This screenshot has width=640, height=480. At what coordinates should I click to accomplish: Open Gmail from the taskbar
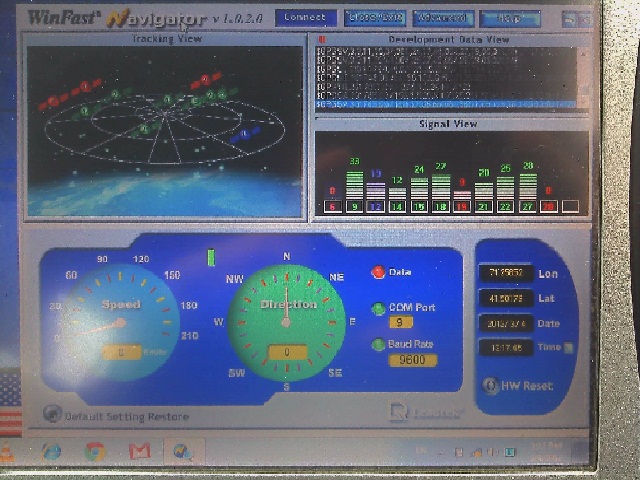pos(140,451)
